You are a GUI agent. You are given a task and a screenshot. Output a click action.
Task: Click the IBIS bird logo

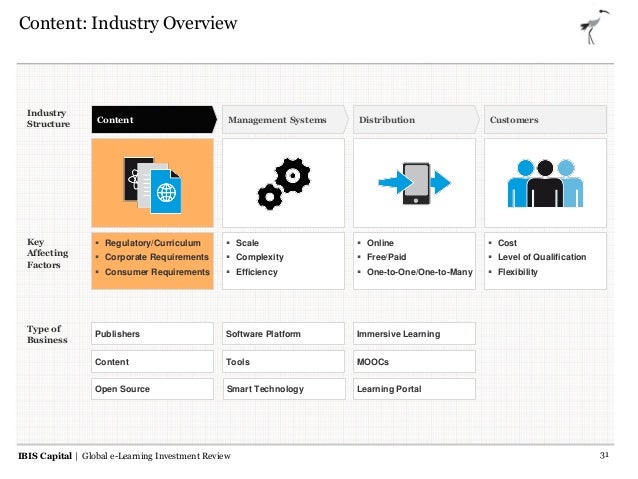(x=594, y=27)
